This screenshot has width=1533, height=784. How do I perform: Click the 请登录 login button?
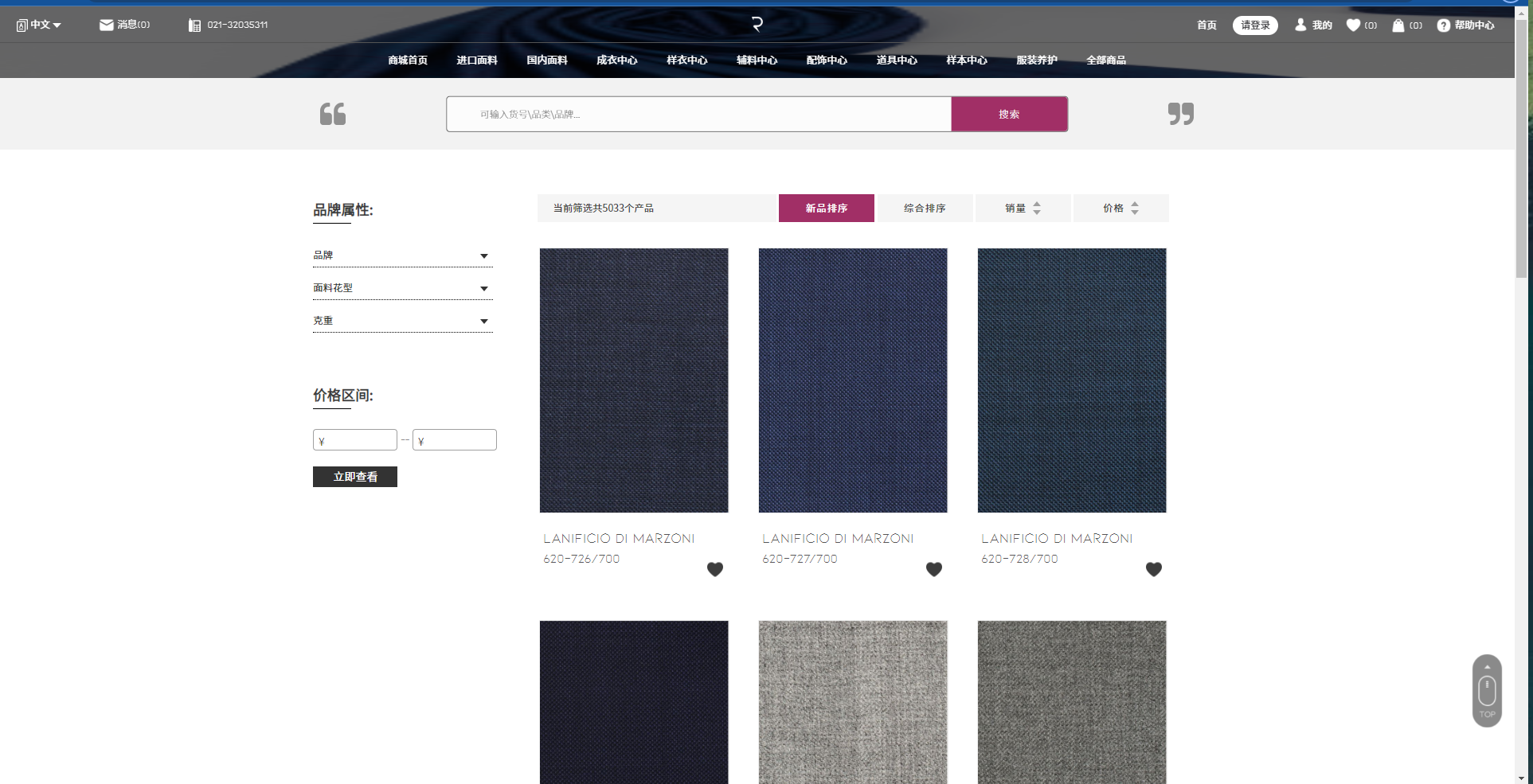pos(1255,25)
